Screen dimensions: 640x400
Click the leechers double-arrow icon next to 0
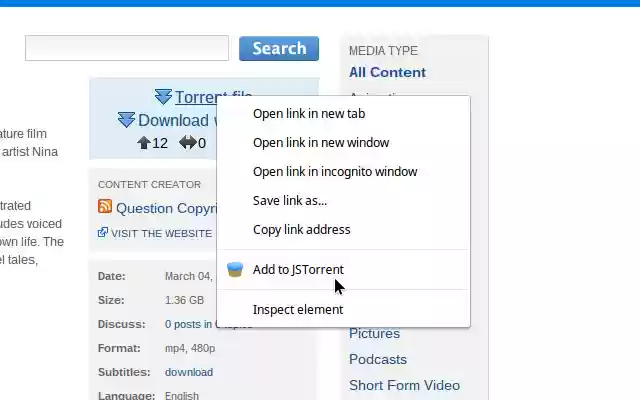188,142
